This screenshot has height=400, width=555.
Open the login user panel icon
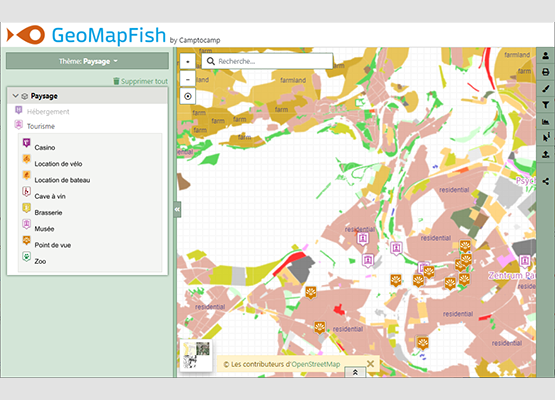pos(545,56)
